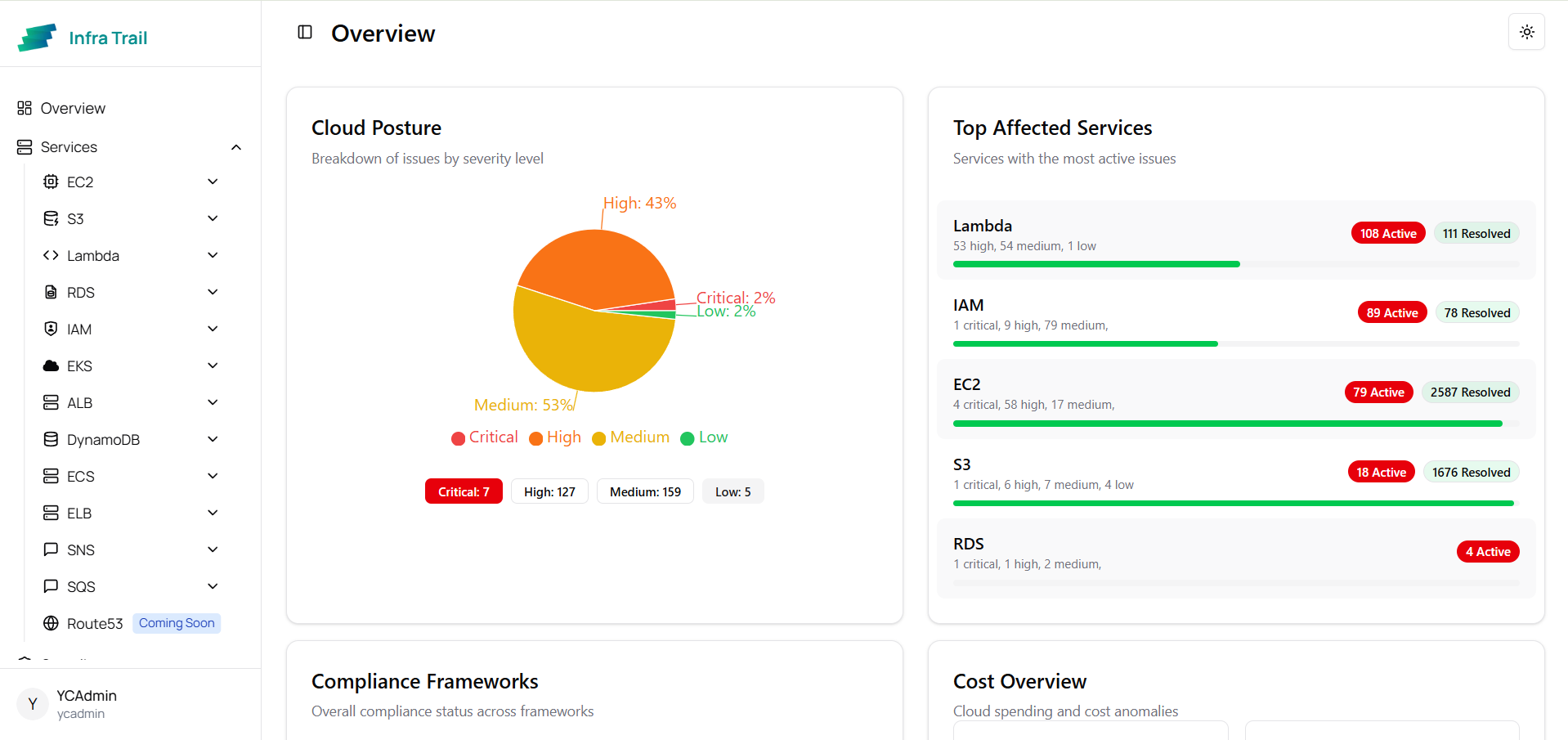Click the S3 database icon

point(51,218)
